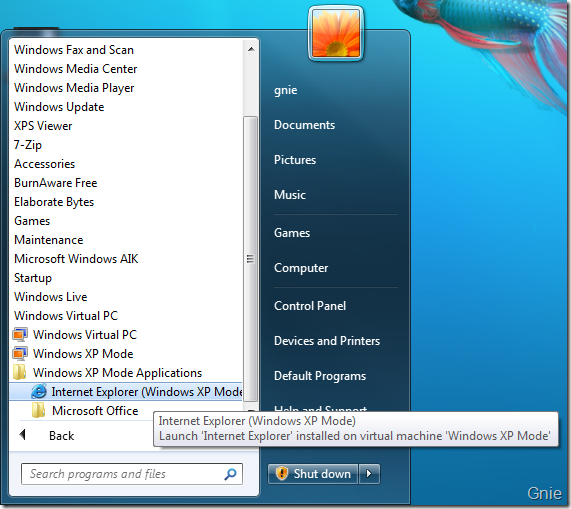The height and width of the screenshot is (509, 571).
Task: Click the Windows Virtual PC application icon
Action: pyautogui.click(x=20, y=335)
